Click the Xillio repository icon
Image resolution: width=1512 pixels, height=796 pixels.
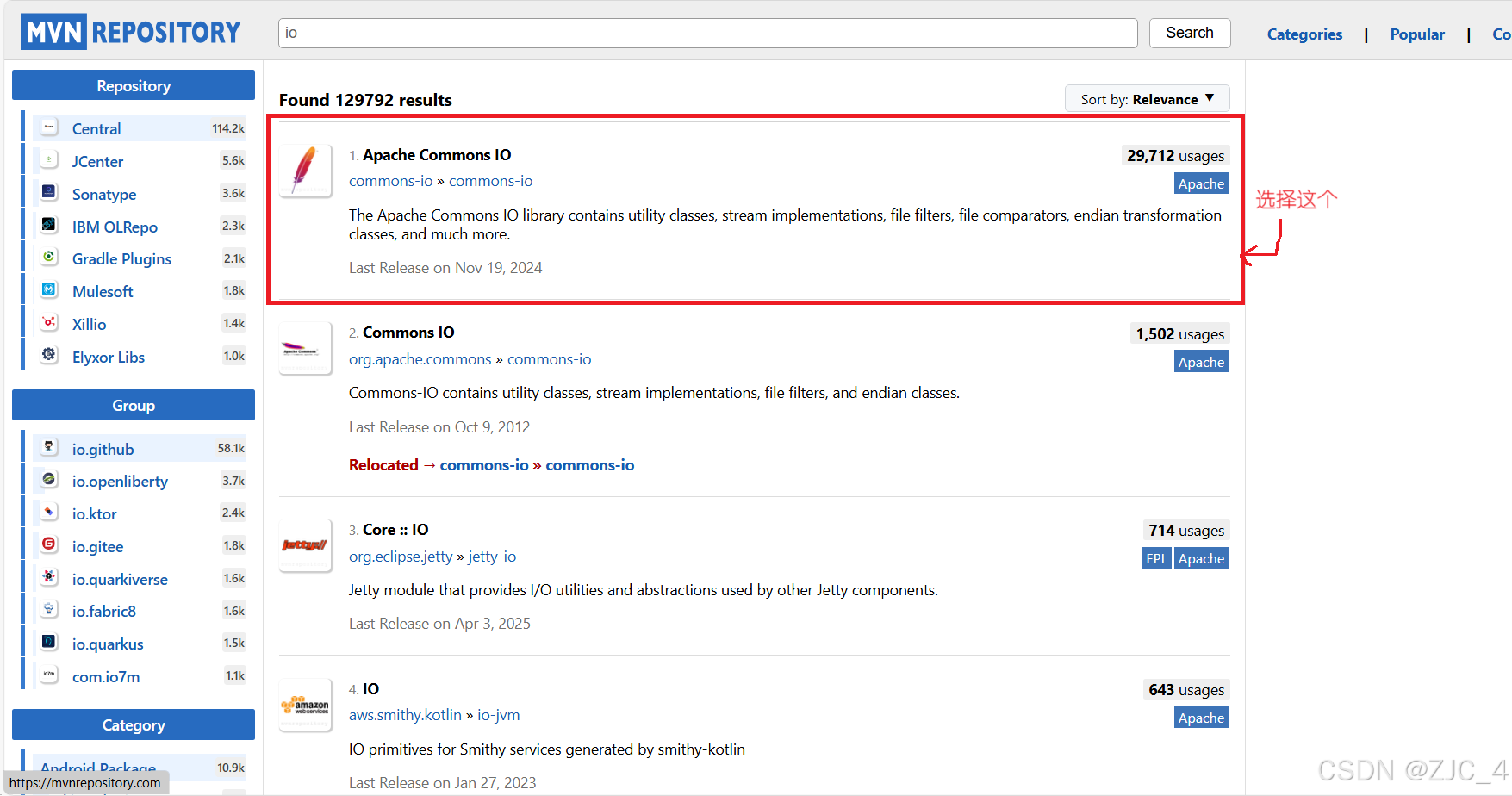click(x=49, y=323)
